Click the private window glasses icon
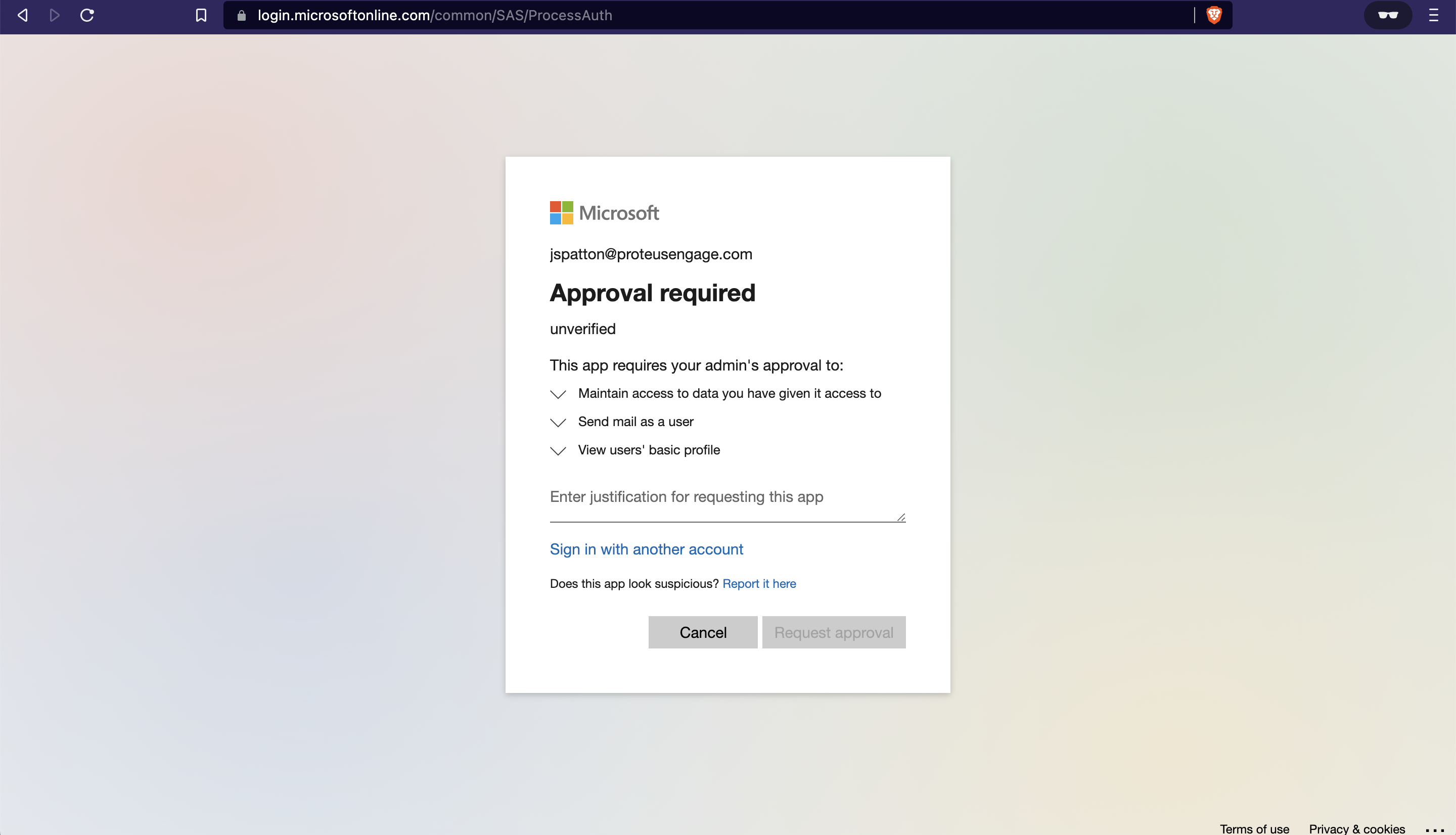Viewport: 1456px width, 835px height. click(1388, 16)
